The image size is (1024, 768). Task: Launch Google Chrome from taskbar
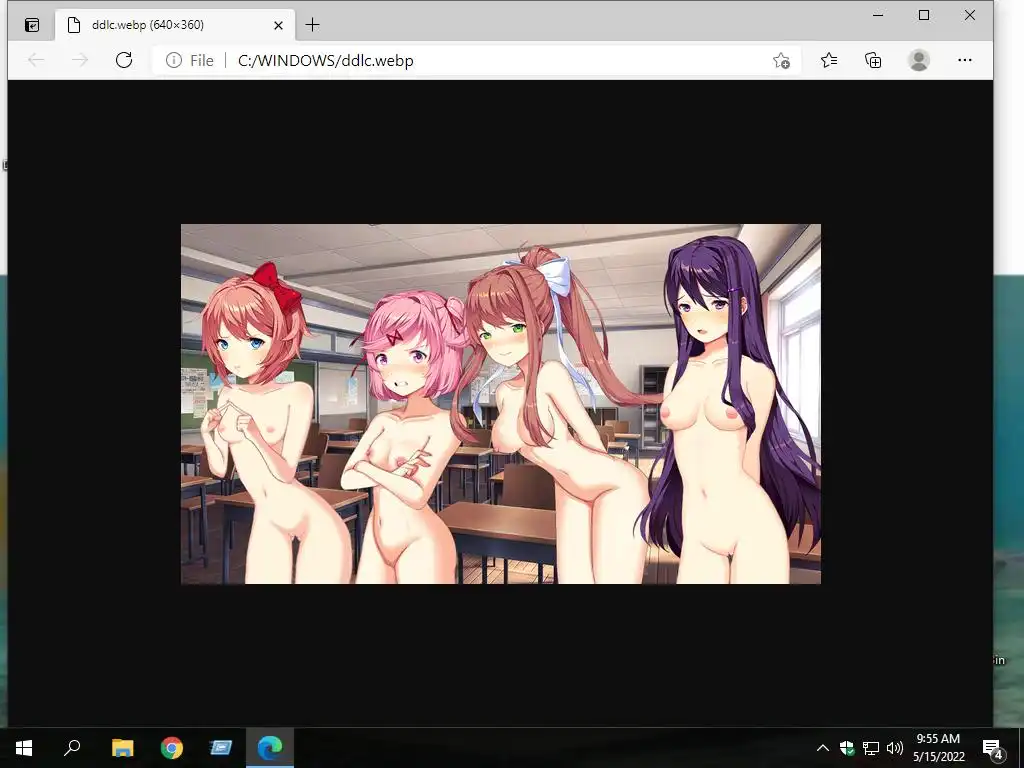tap(172, 748)
